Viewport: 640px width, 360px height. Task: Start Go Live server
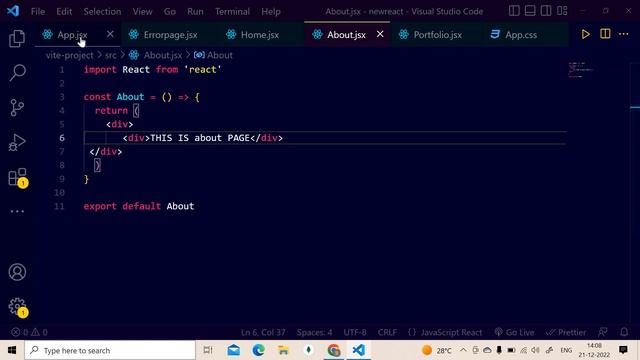514,332
